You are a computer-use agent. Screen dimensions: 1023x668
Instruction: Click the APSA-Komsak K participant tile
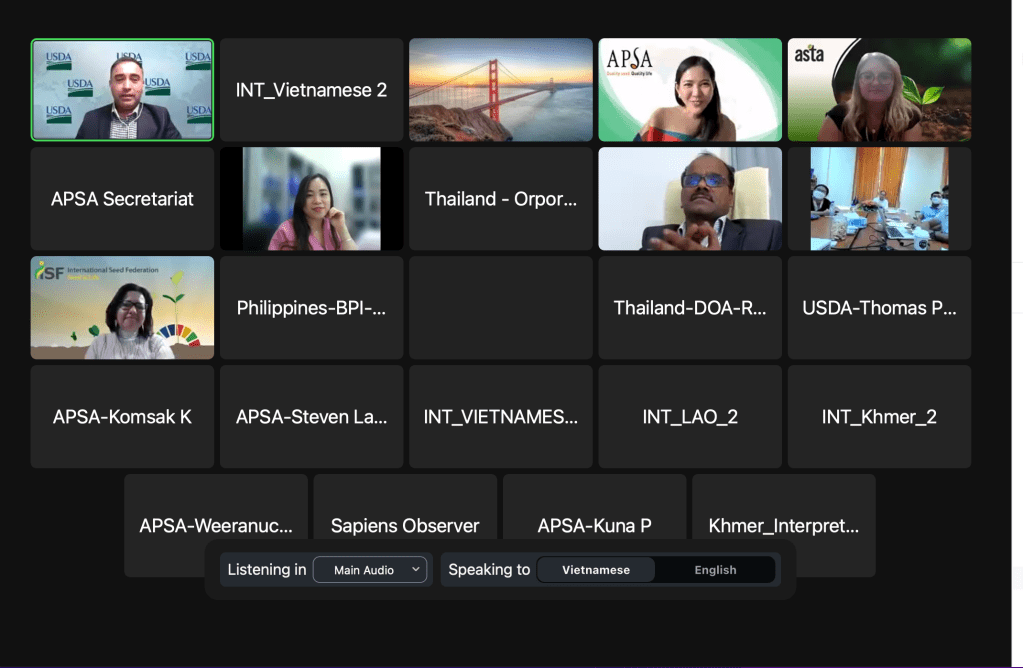[x=122, y=417]
